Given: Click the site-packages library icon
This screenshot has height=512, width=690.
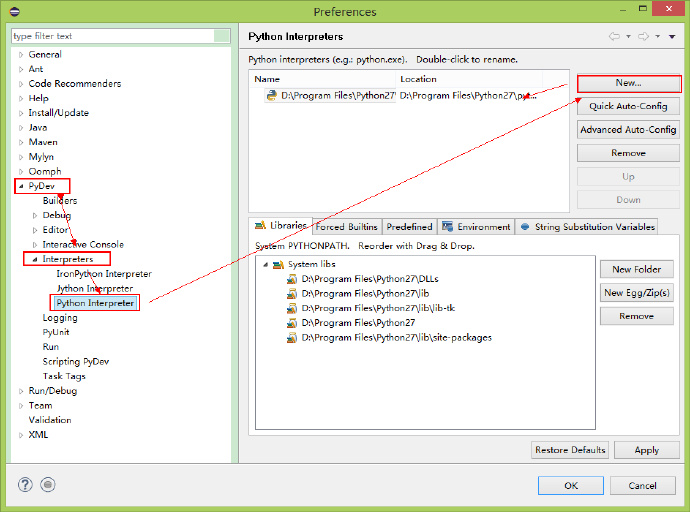Looking at the screenshot, I should [x=292, y=338].
